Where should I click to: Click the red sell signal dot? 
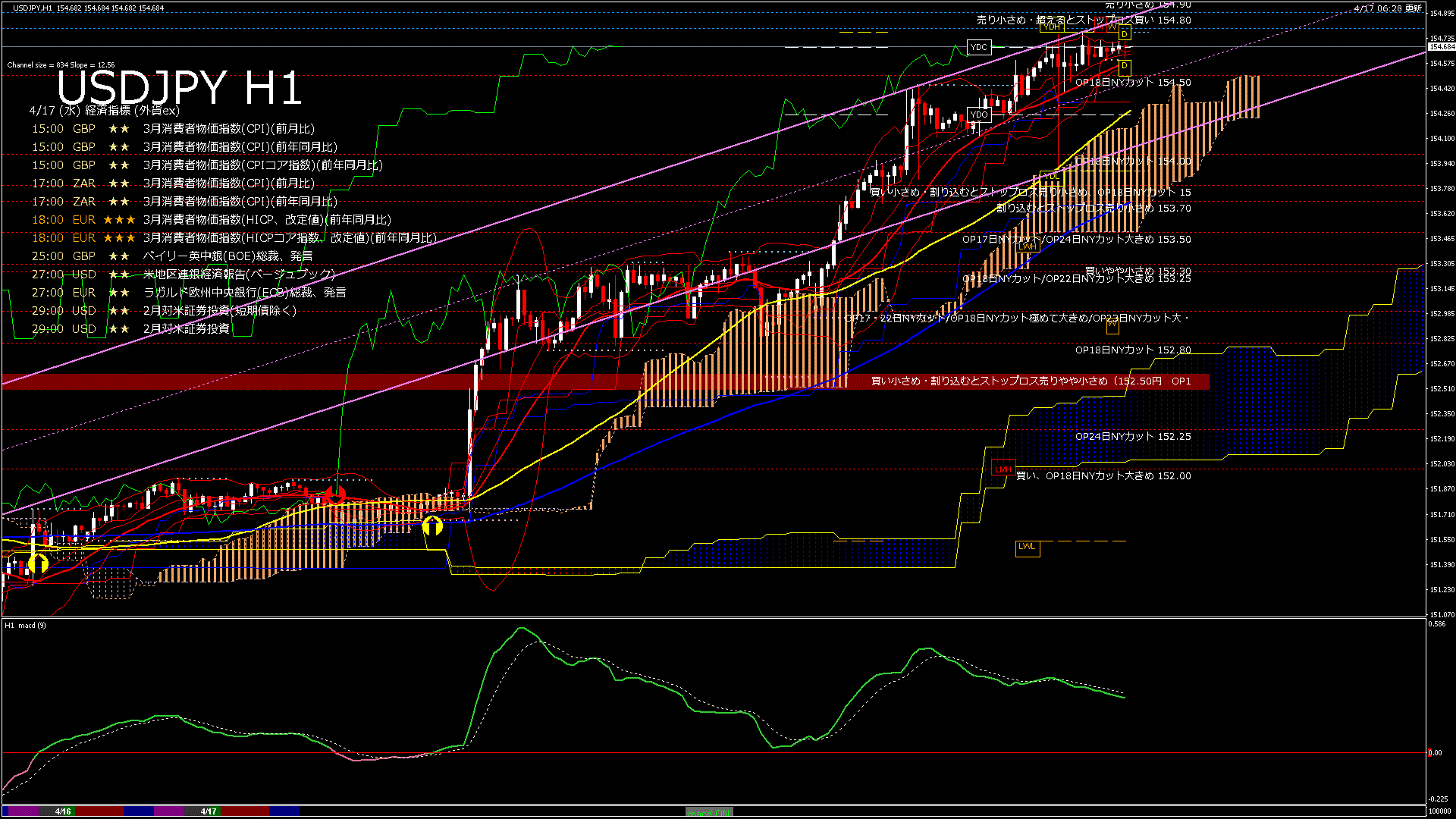coord(335,495)
